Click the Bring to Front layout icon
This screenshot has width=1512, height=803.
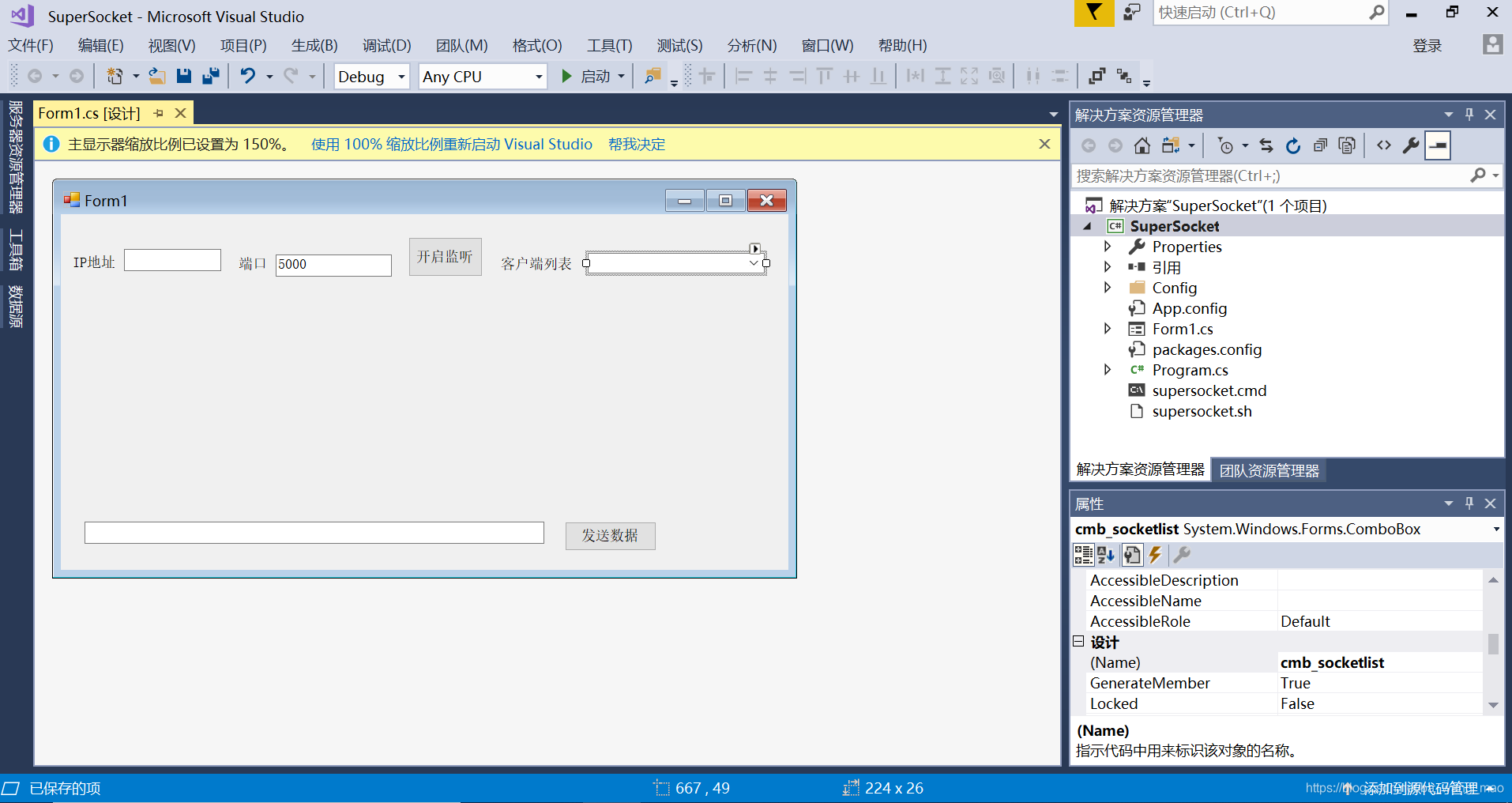1096,76
